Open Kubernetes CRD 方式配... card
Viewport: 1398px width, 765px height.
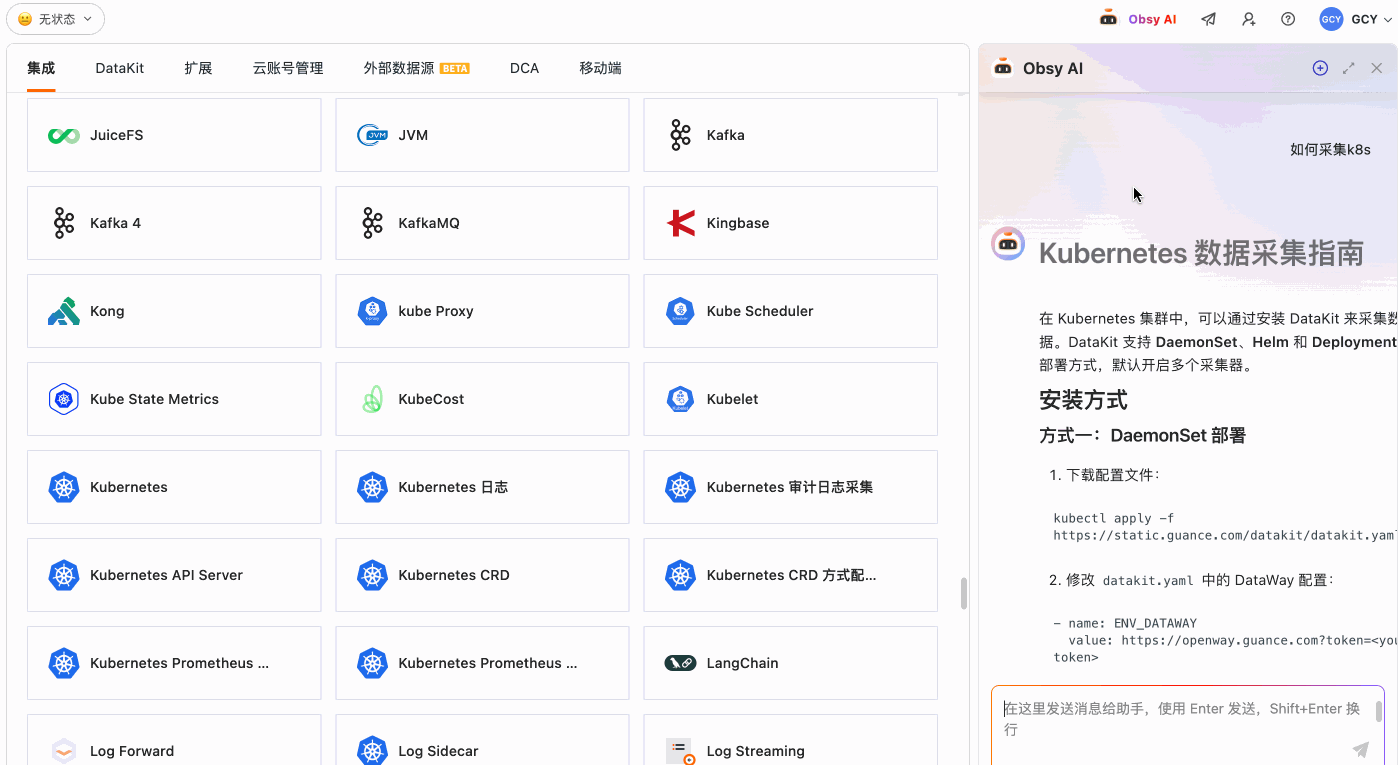[790, 575]
